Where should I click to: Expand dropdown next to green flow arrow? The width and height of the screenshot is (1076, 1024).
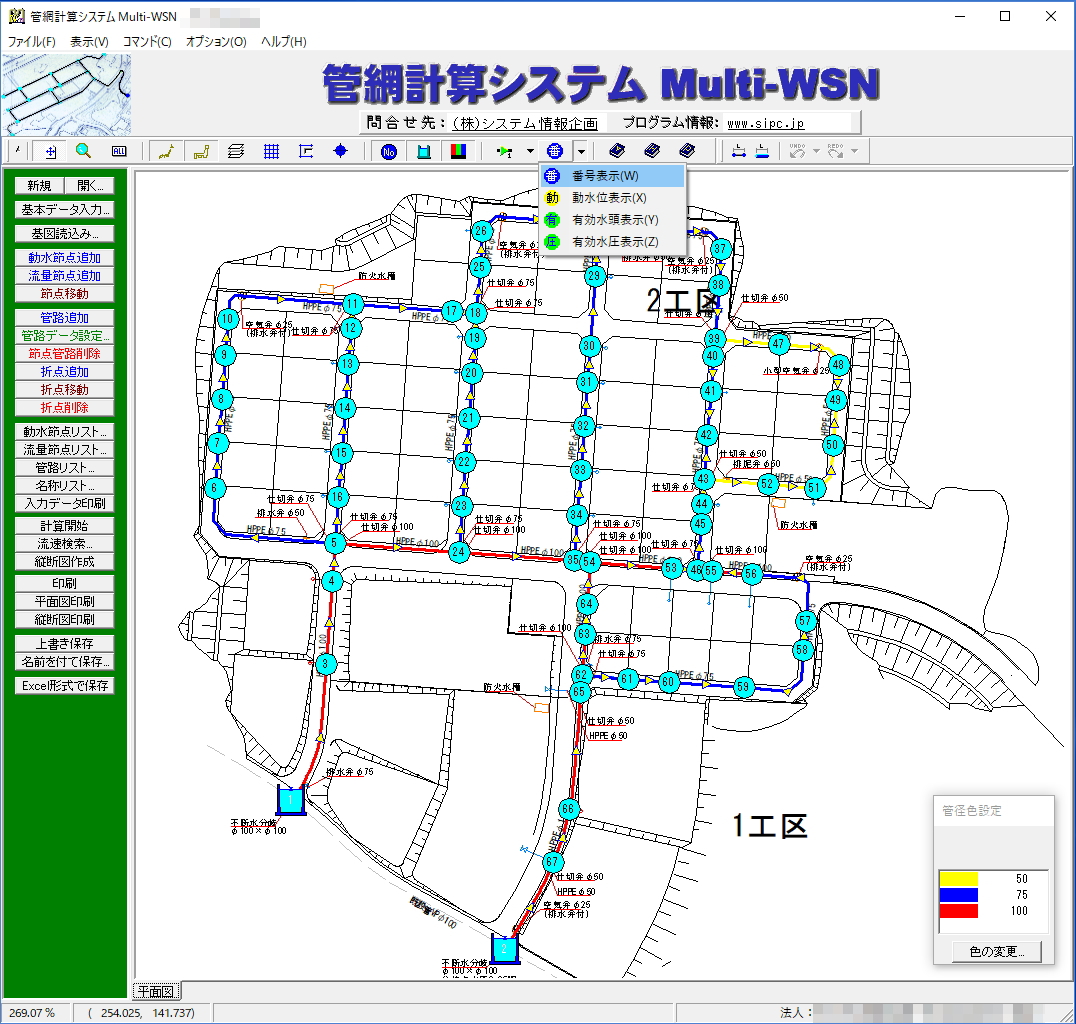[530, 152]
